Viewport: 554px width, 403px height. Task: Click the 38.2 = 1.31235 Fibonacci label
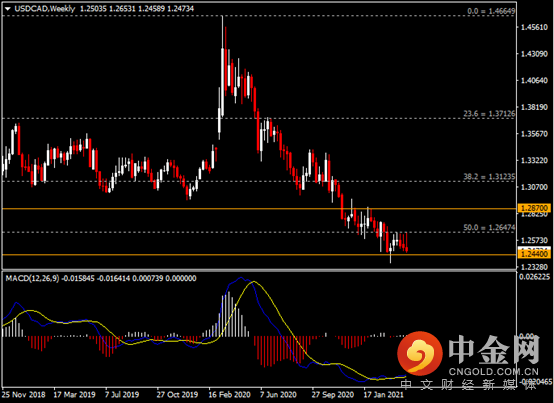(489, 177)
